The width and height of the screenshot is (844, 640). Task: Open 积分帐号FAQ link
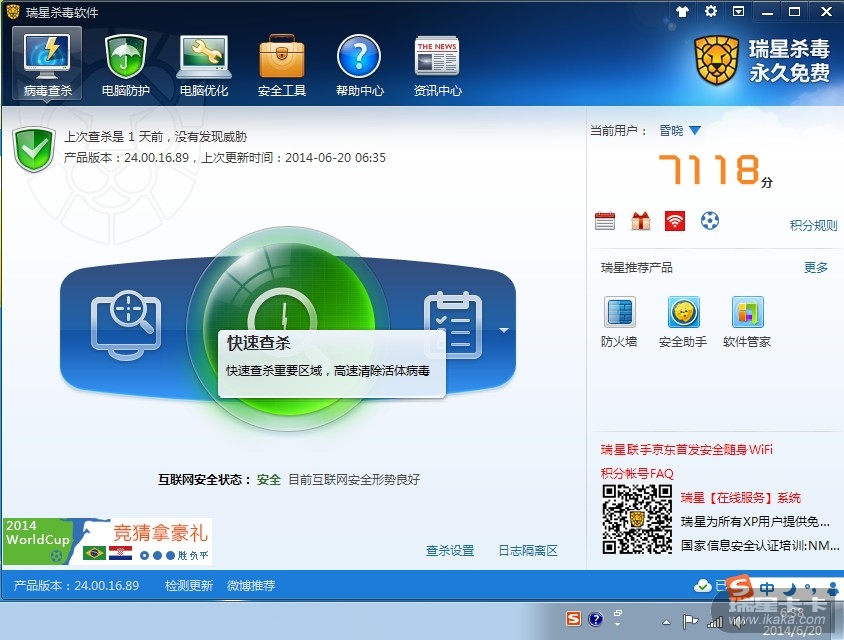click(637, 473)
